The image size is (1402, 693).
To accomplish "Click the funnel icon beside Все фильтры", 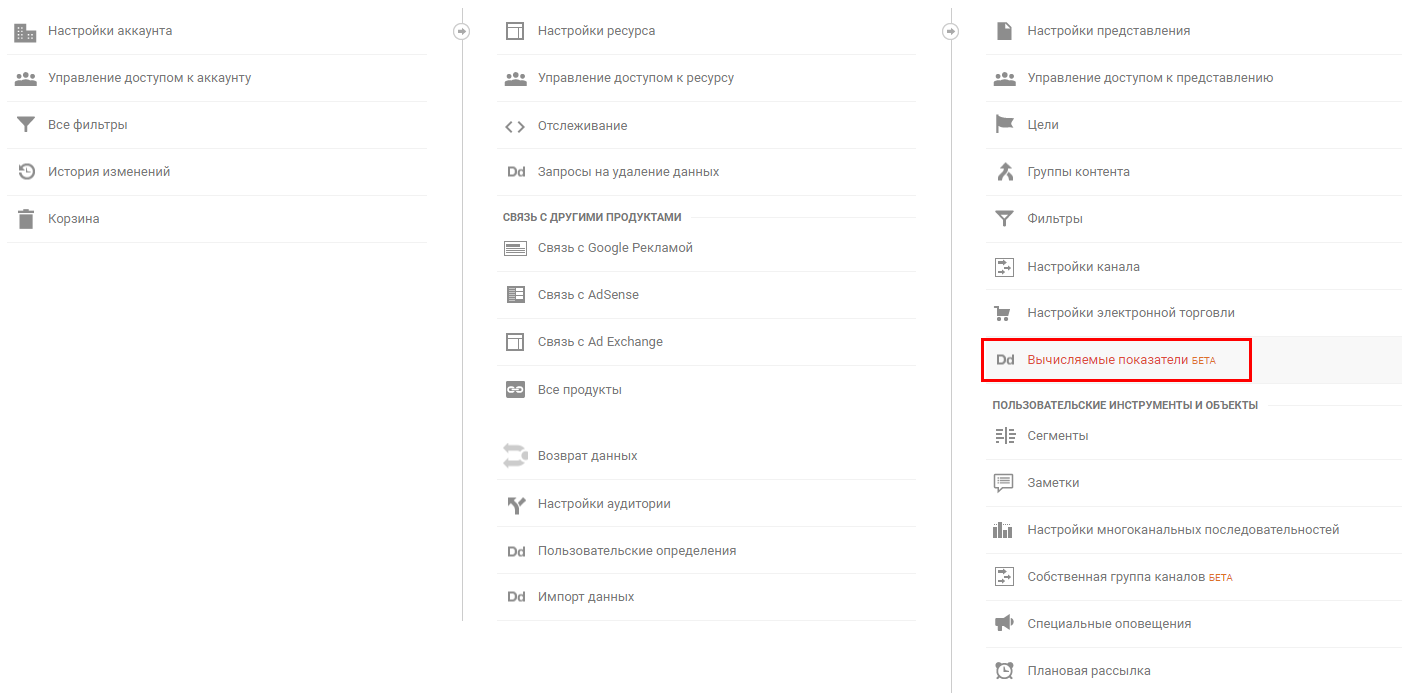I will coord(25,125).
